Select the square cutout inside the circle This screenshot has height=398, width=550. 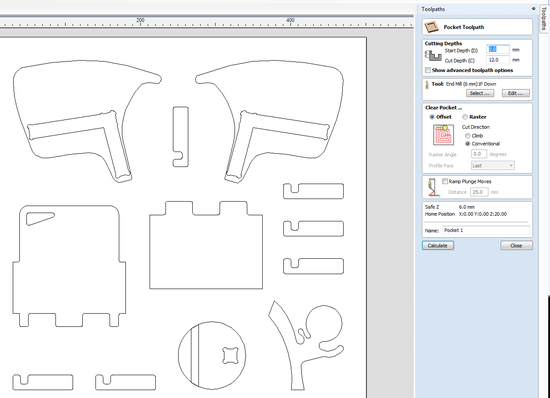tap(230, 355)
